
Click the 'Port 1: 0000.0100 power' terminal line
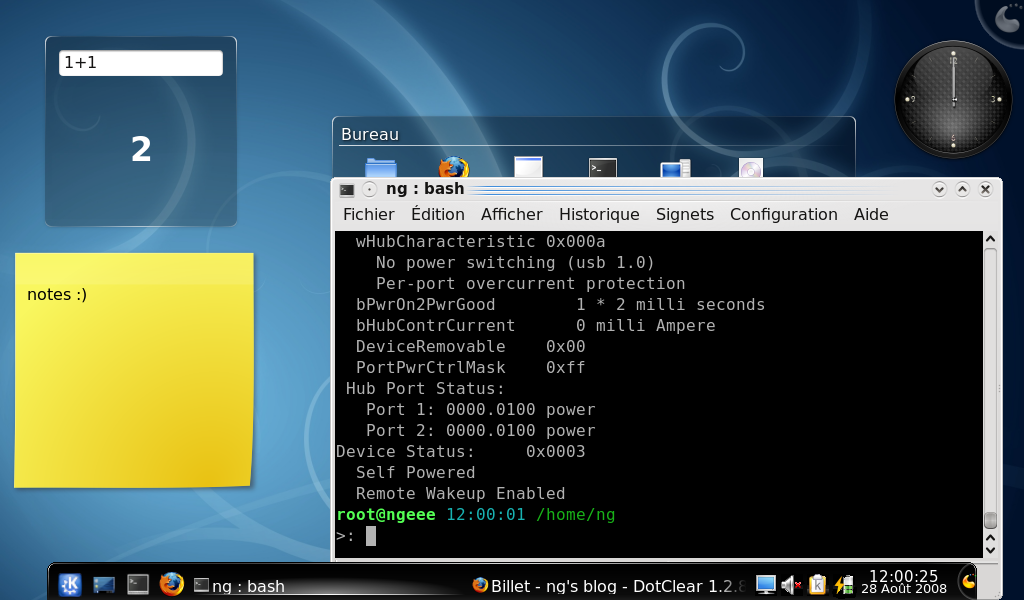pos(480,409)
